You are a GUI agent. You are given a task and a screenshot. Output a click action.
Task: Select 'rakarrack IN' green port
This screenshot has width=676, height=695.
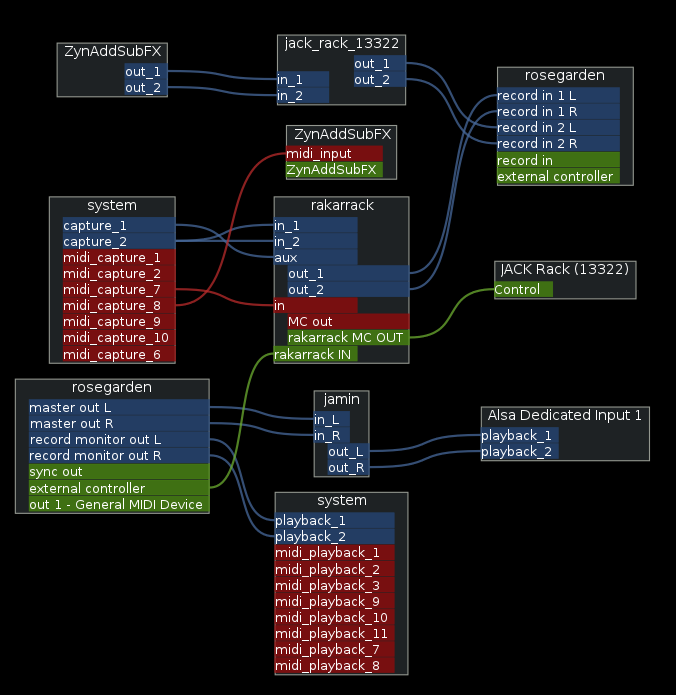point(316,354)
